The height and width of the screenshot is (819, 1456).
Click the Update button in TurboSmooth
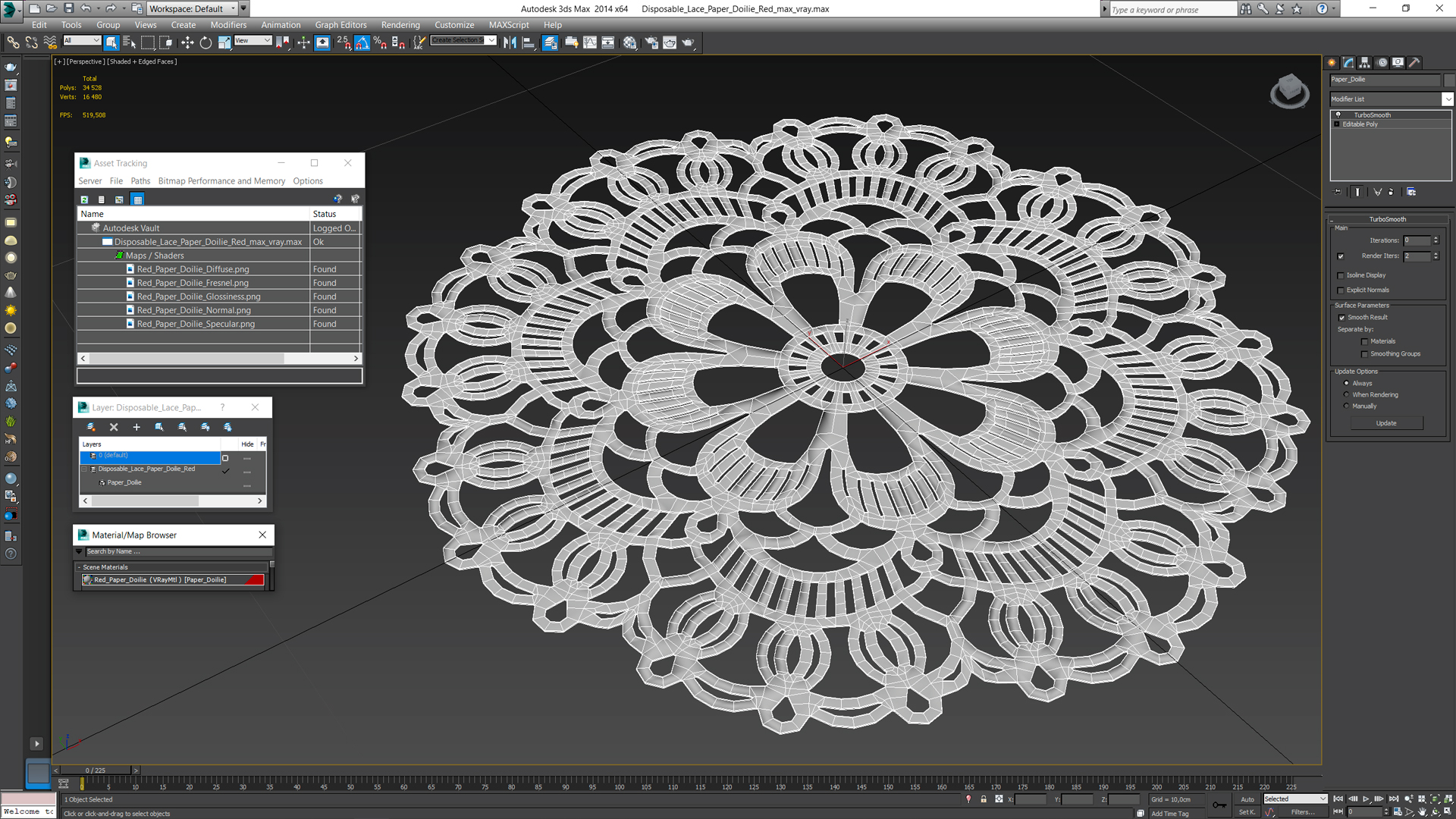pyautogui.click(x=1385, y=423)
